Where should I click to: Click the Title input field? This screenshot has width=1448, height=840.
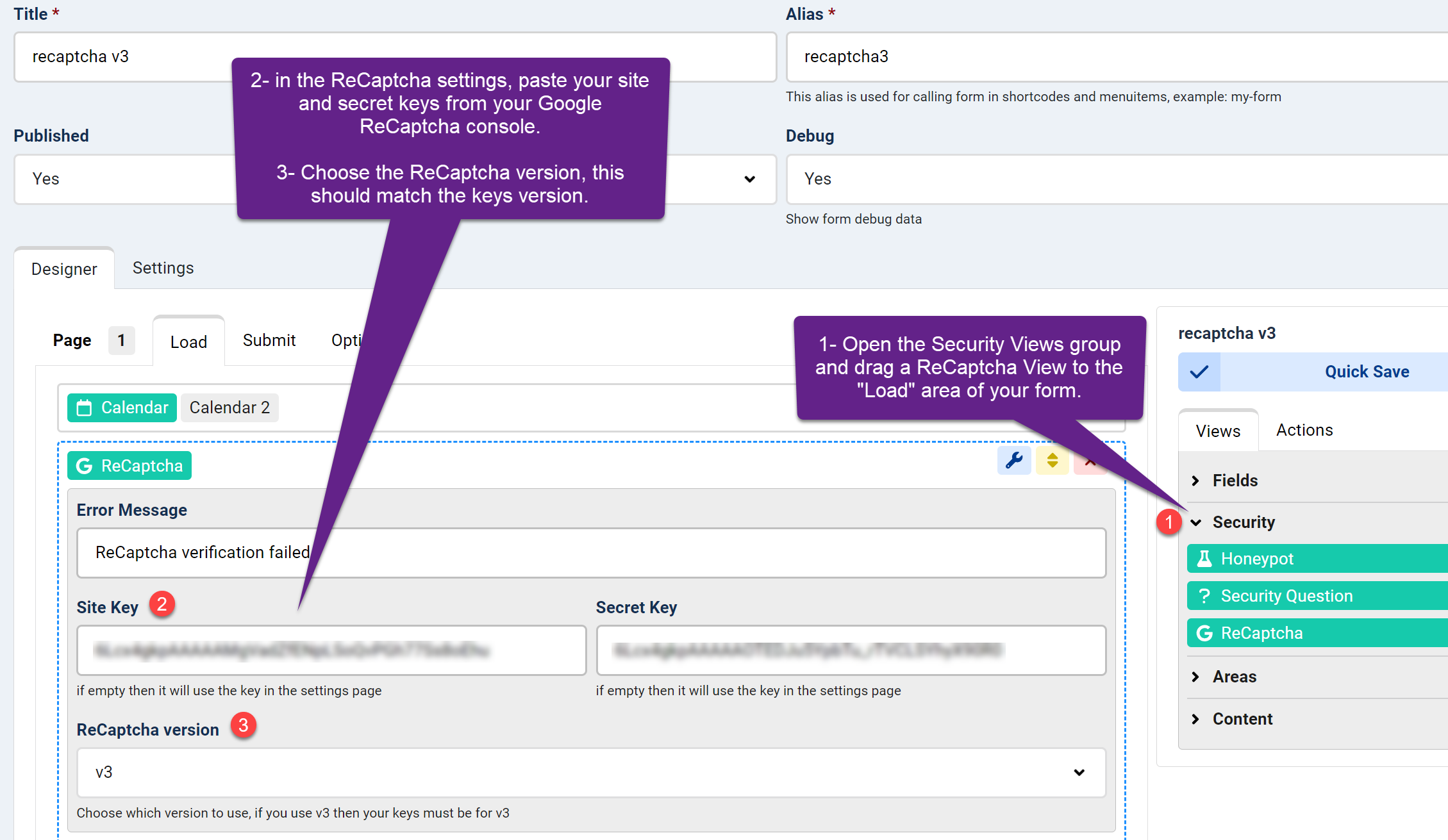click(x=395, y=57)
